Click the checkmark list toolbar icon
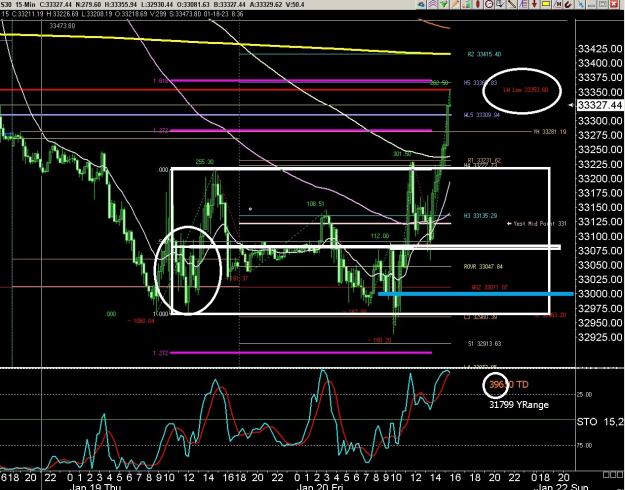The width and height of the screenshot is (625, 490). pos(500,4)
